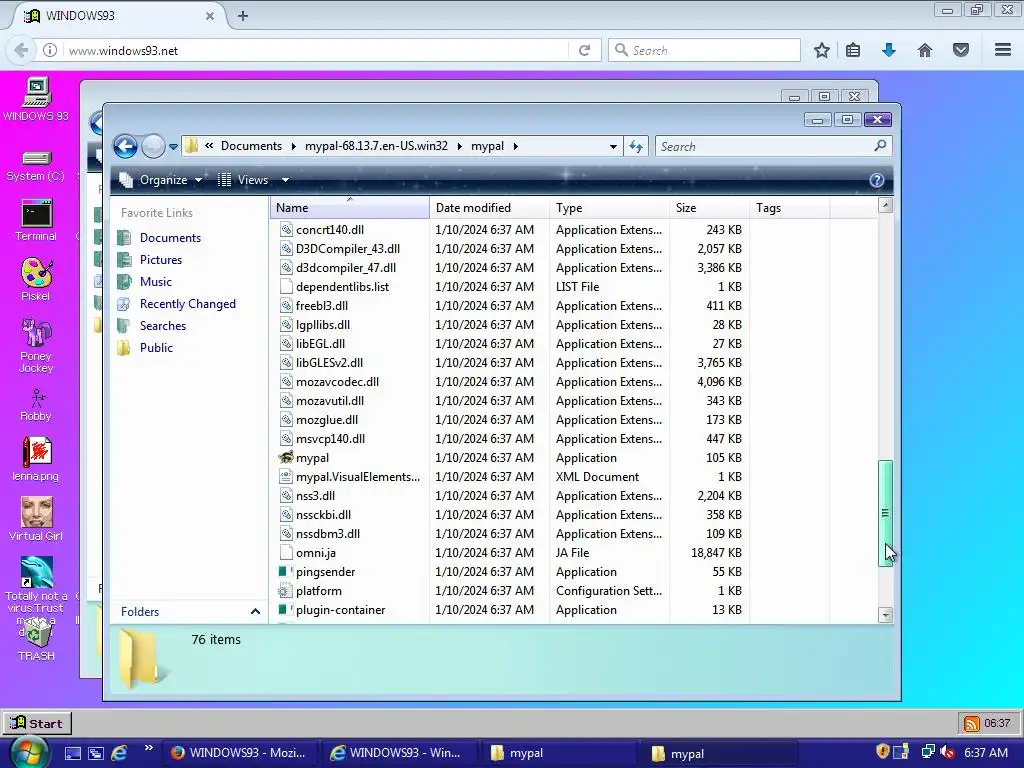Reload the page in Firefox

click(584, 50)
